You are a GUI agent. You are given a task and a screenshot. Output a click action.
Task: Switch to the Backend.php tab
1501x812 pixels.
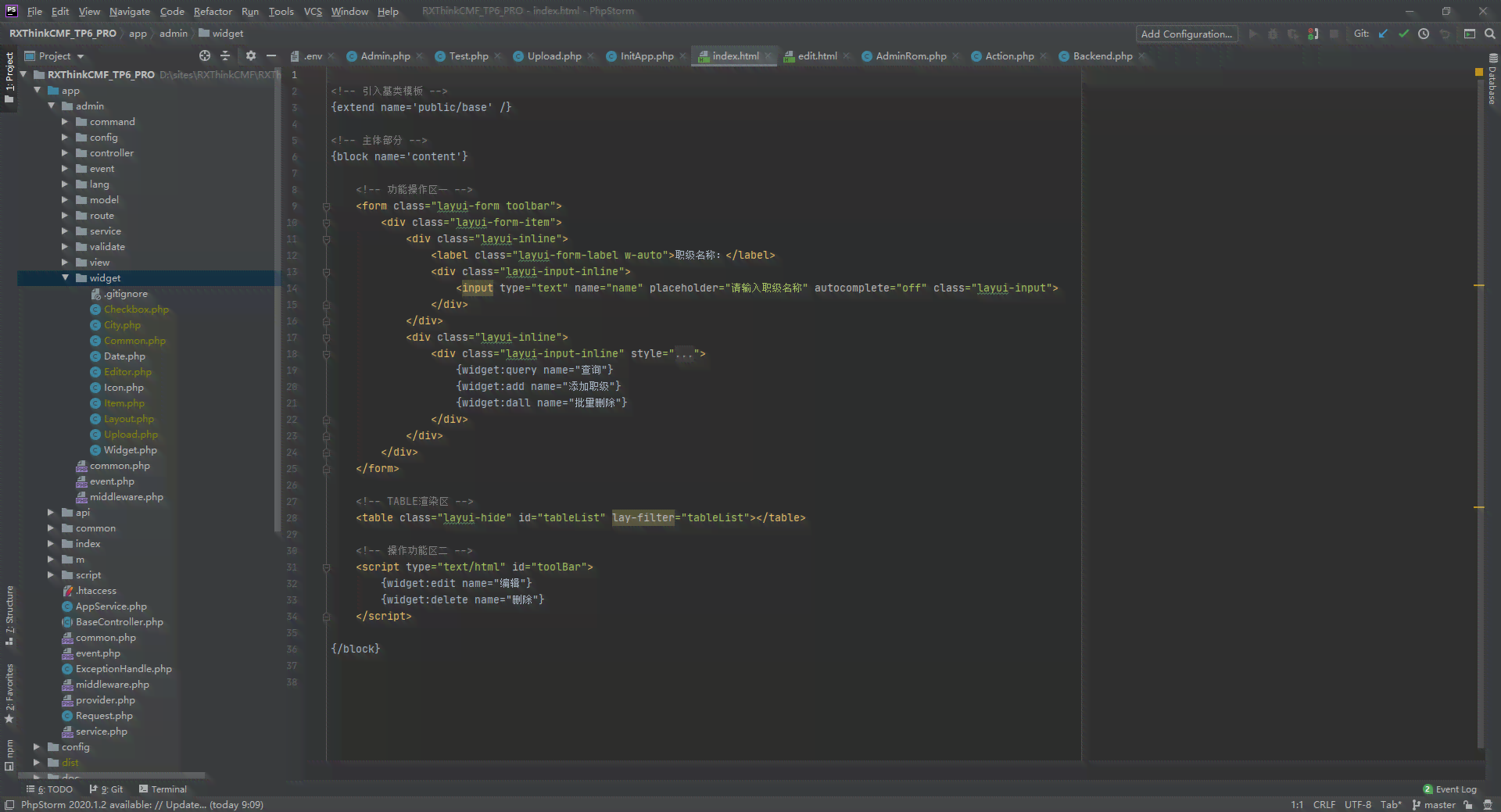pyautogui.click(x=1102, y=56)
